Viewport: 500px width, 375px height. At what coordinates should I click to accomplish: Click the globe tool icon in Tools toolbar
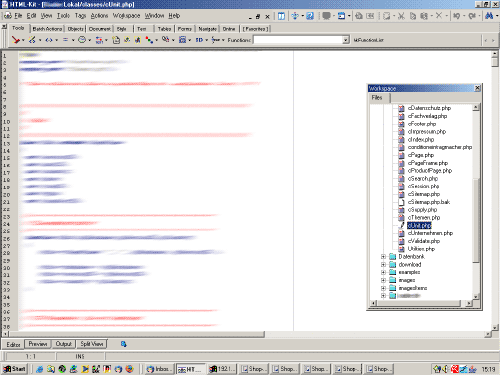pos(82,40)
